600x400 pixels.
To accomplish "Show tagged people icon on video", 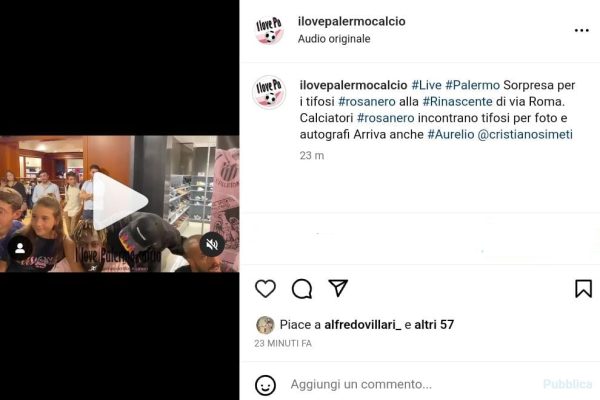I will (x=20, y=248).
